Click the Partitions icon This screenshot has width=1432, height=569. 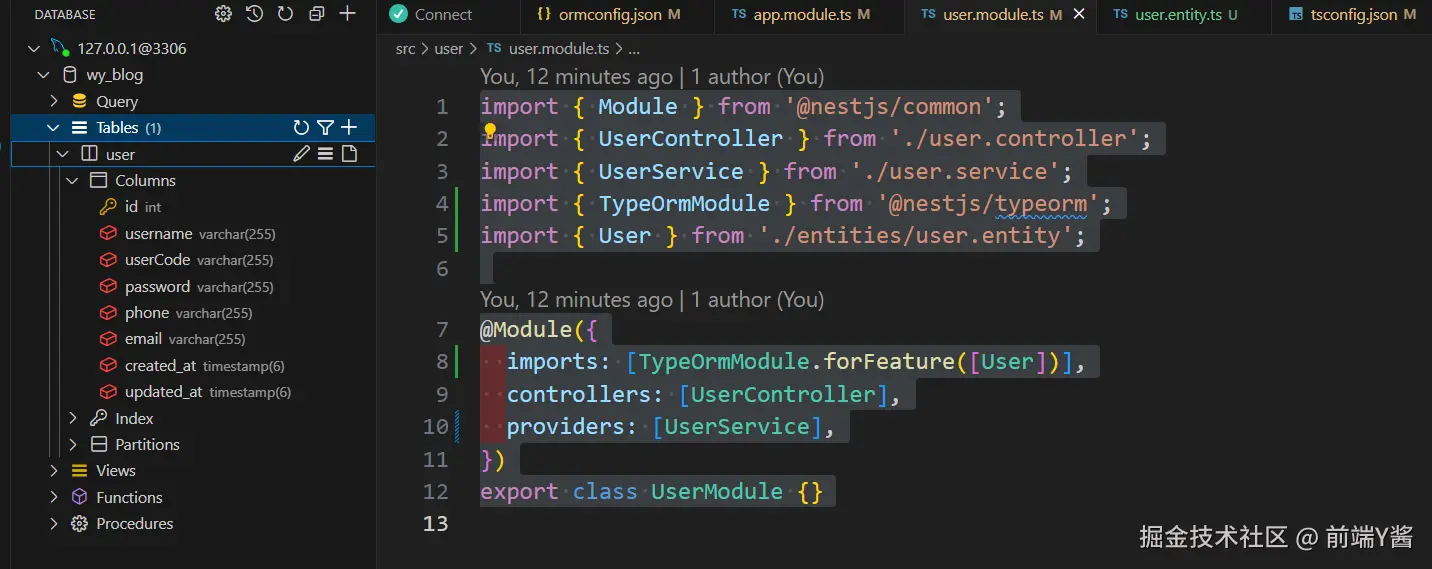pos(98,444)
